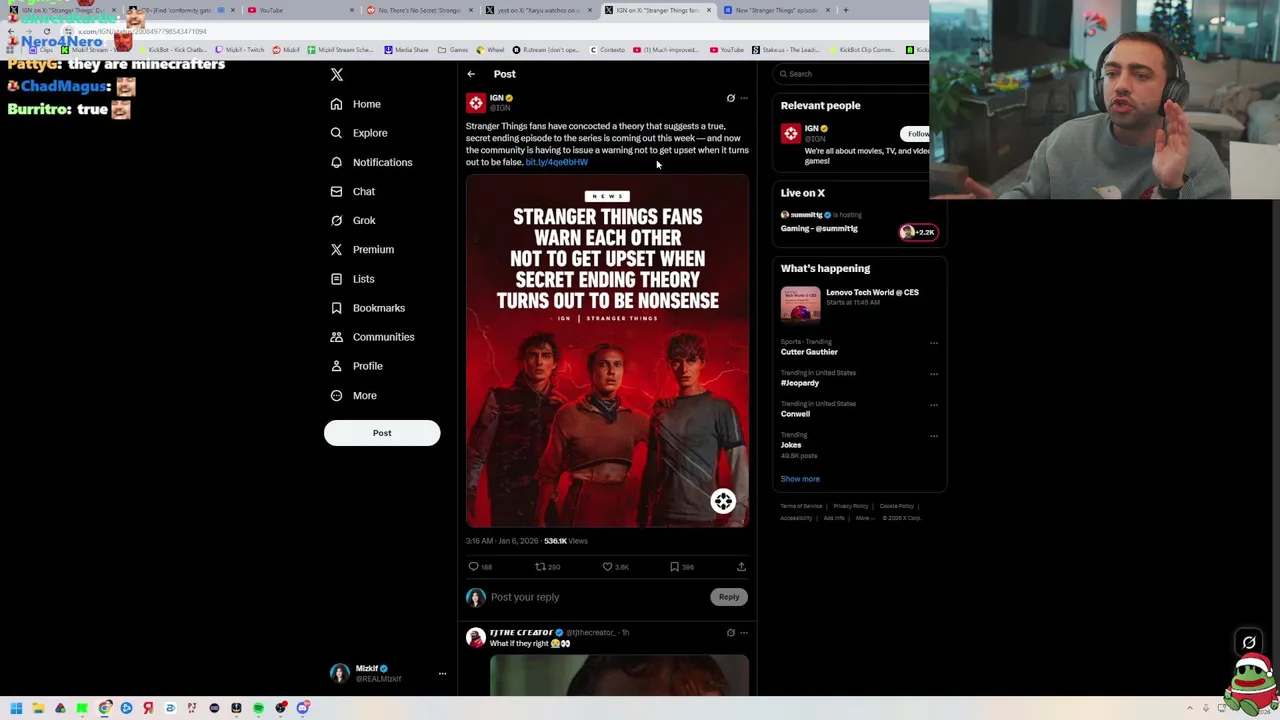1280x720 pixels.
Task: Click the image edit overlay icon
Action: [x=723, y=501]
